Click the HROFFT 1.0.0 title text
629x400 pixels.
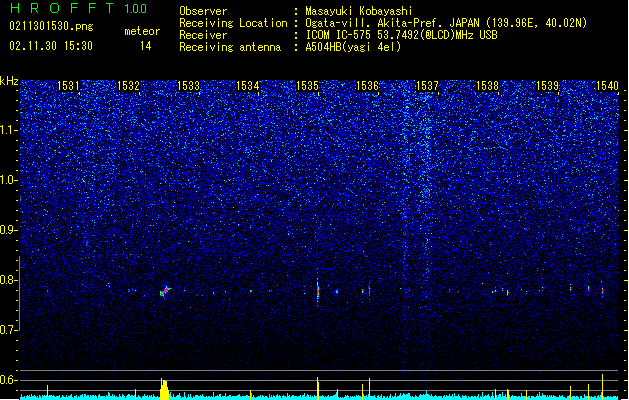[x=79, y=8]
